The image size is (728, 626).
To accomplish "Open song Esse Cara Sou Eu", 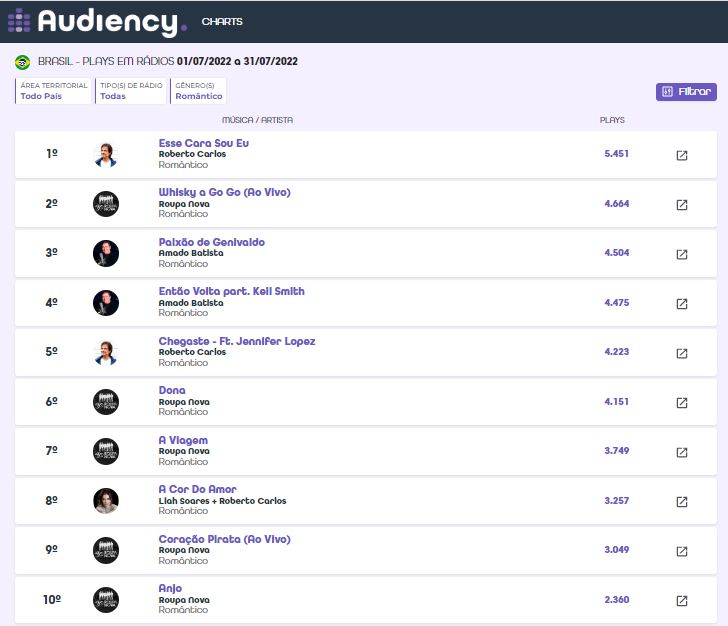I will (204, 143).
